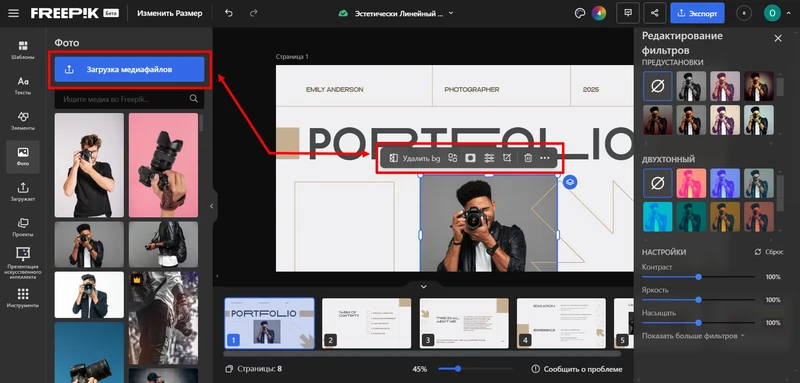Click the PORTFOLIO heading on the canvas
The image size is (800, 383).
[x=470, y=143]
